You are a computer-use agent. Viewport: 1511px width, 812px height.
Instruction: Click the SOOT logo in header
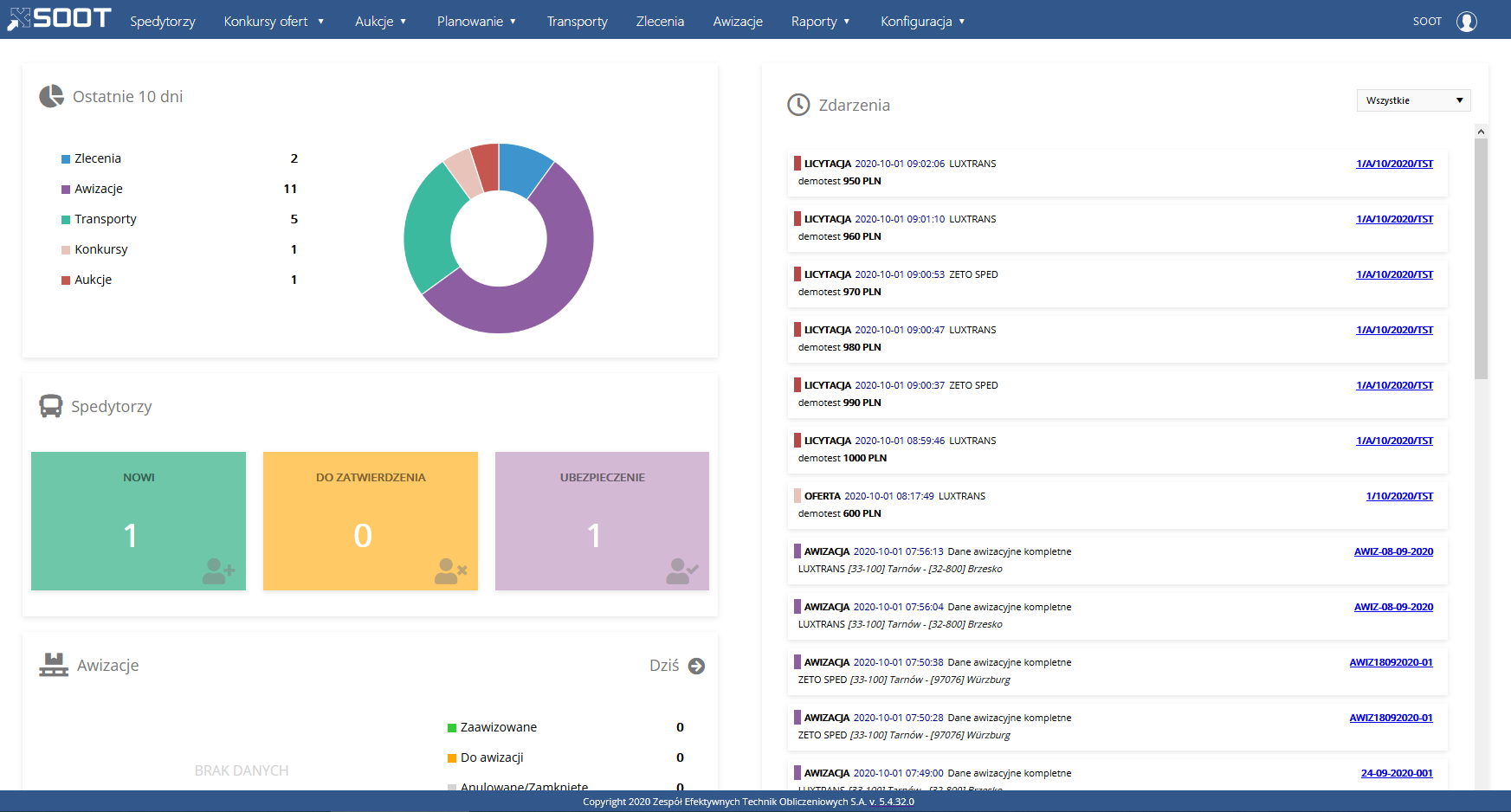(59, 19)
